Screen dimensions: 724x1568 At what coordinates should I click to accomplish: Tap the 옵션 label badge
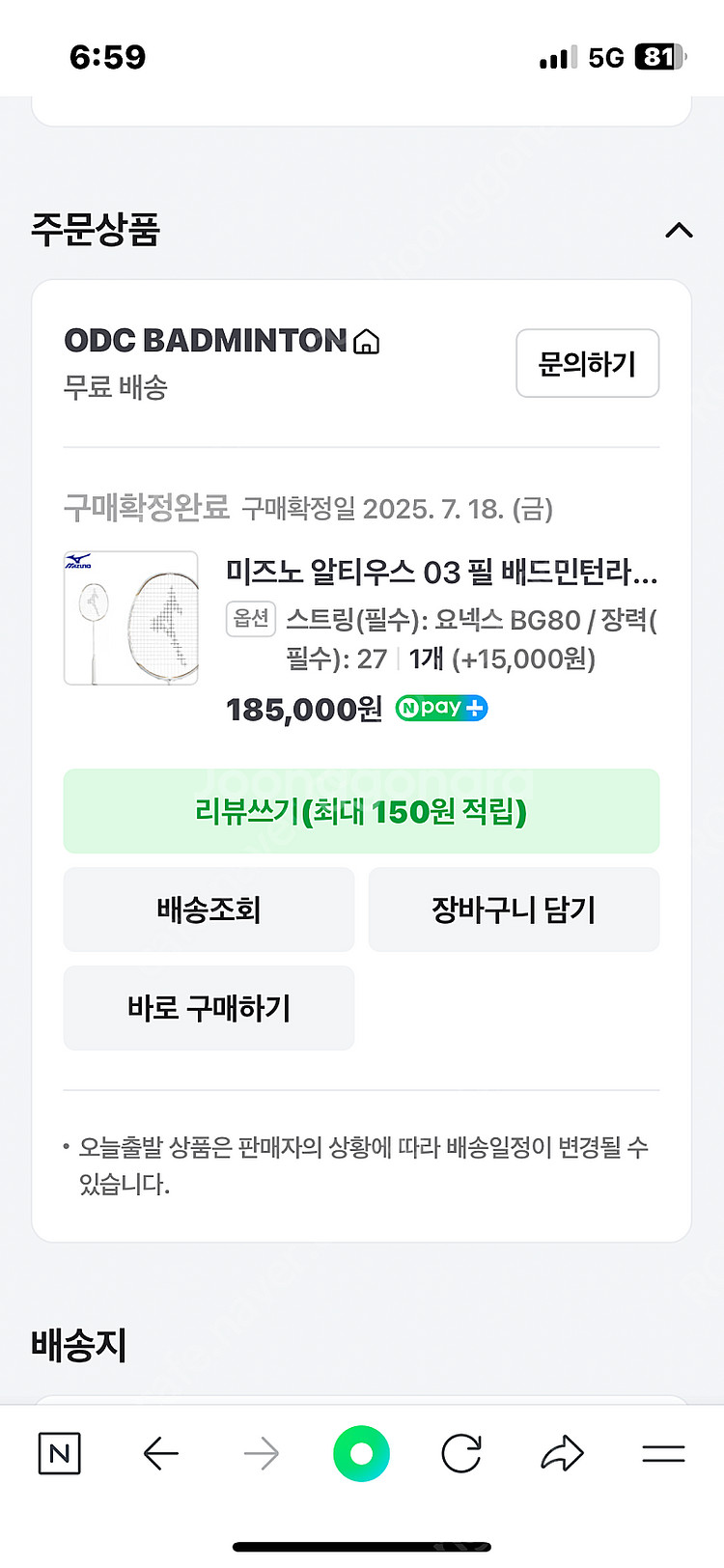click(251, 618)
